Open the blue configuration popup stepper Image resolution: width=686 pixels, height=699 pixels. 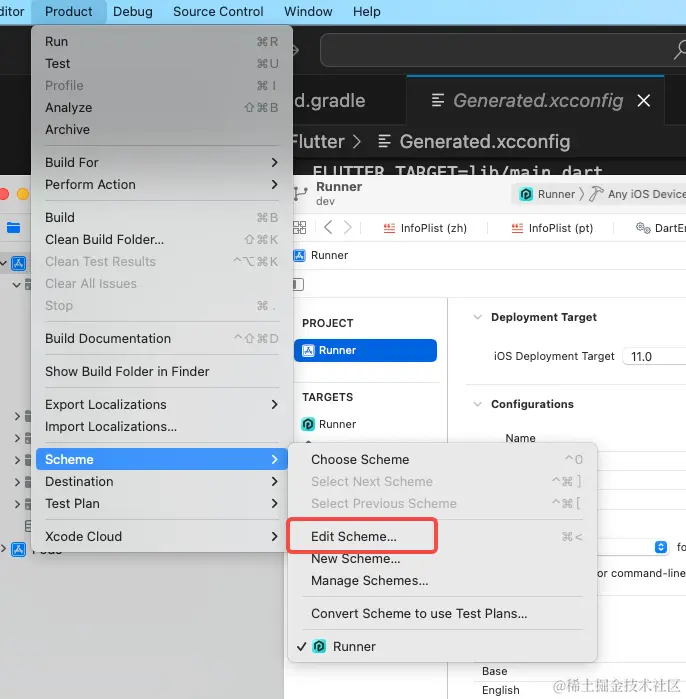click(x=661, y=547)
